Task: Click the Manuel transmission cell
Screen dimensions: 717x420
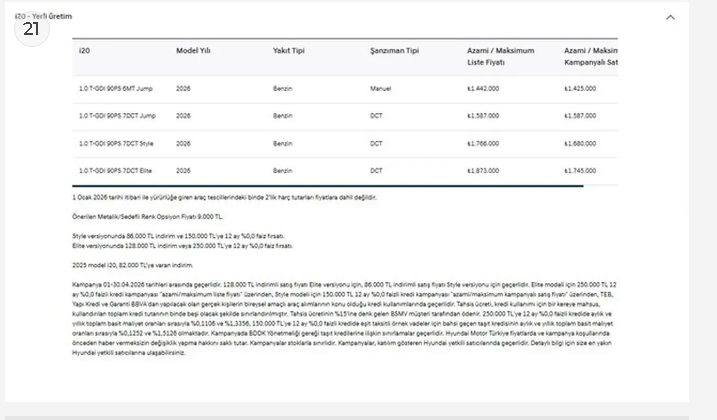Action: tap(380, 89)
